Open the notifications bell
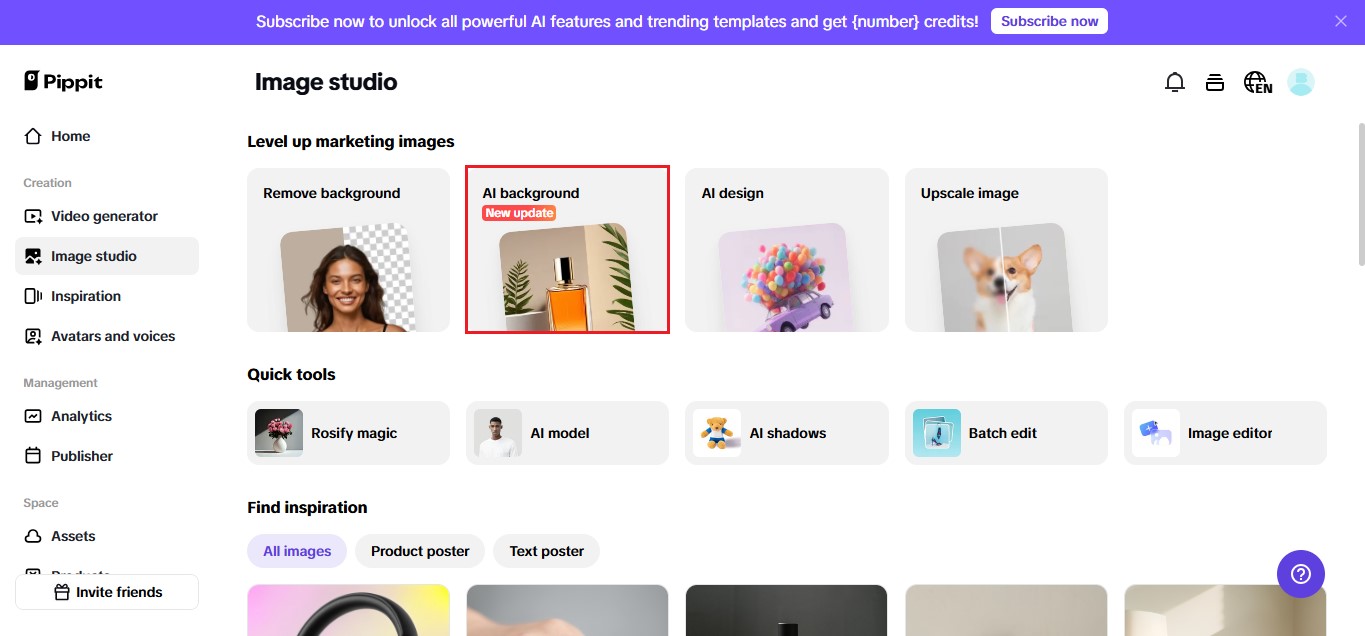The image size is (1365, 636). click(1175, 82)
